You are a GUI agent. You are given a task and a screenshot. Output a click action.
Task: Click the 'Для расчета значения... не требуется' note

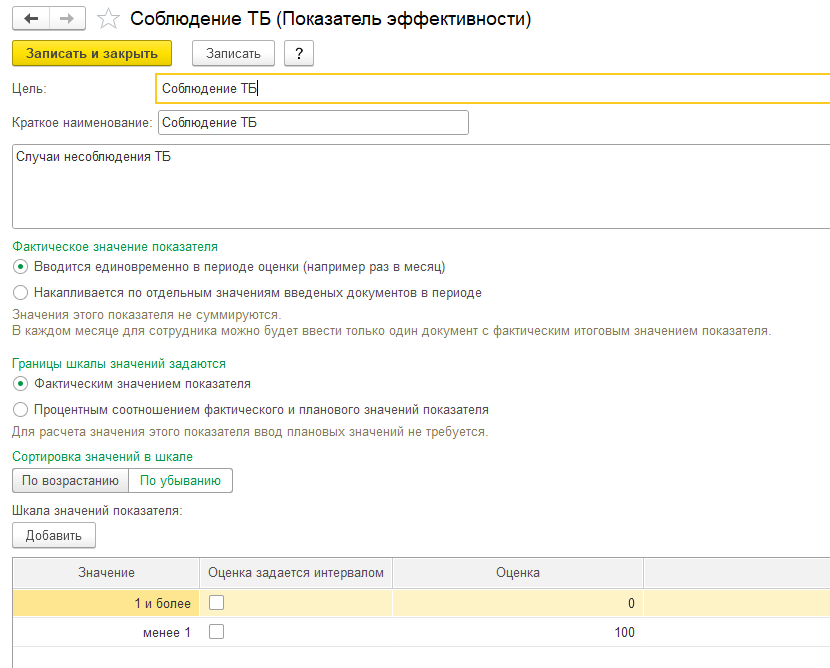pyautogui.click(x=250, y=432)
